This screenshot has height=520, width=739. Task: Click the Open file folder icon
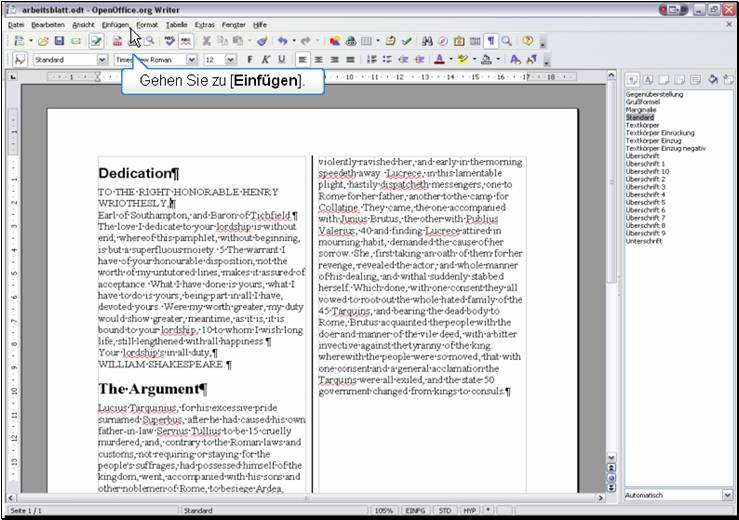[x=43, y=41]
